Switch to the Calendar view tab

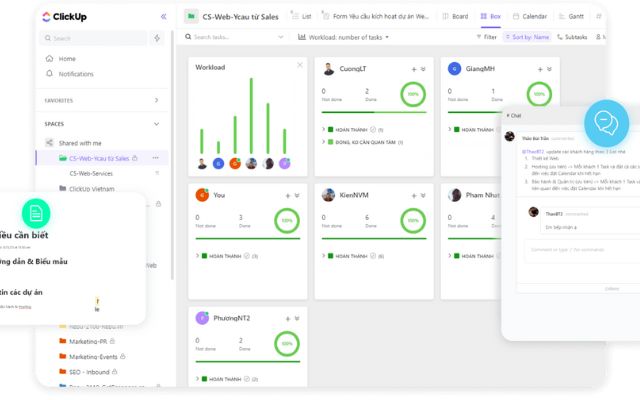click(x=530, y=16)
